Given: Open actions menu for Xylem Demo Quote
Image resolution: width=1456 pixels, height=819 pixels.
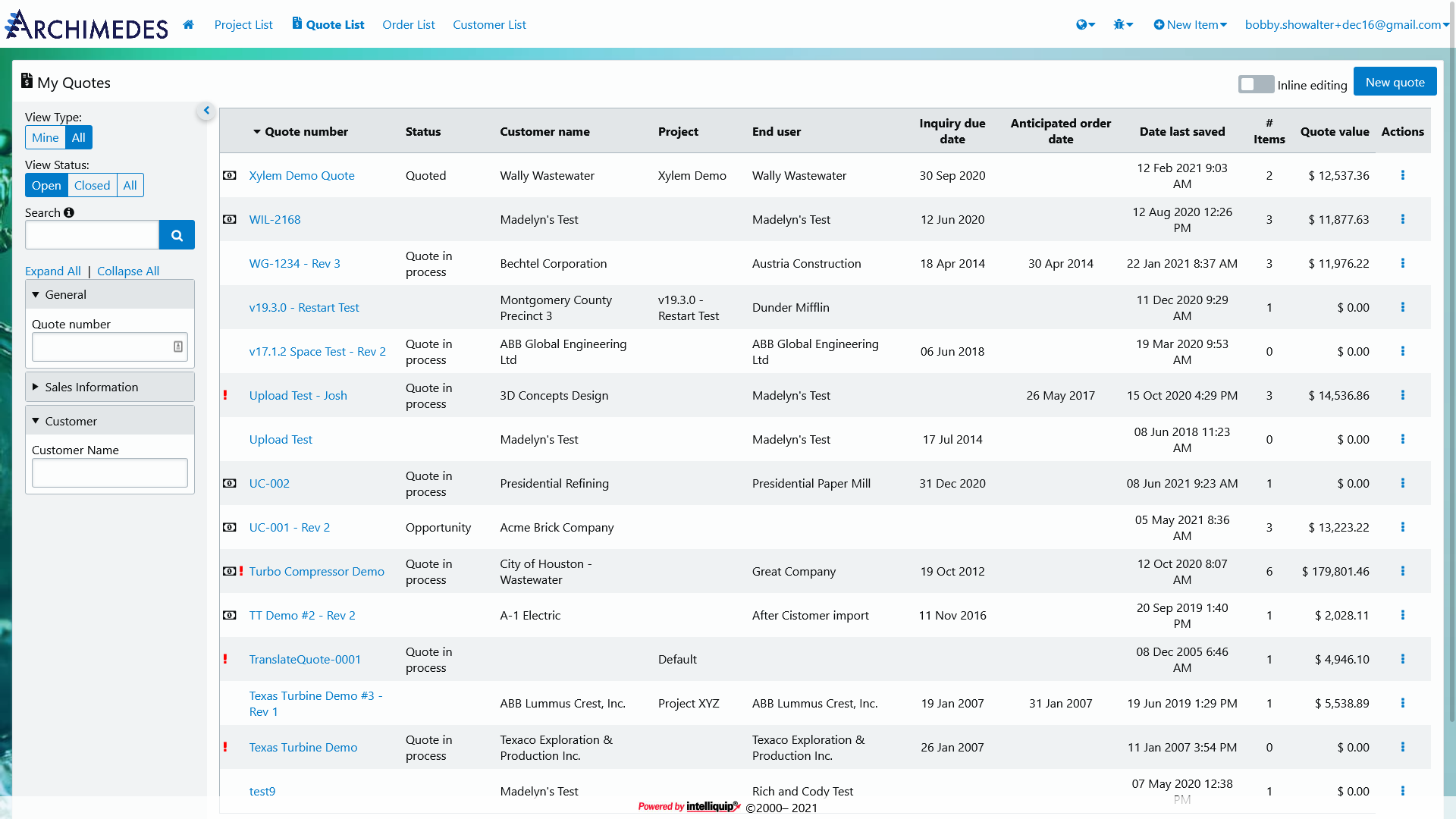Looking at the screenshot, I should pyautogui.click(x=1402, y=175).
